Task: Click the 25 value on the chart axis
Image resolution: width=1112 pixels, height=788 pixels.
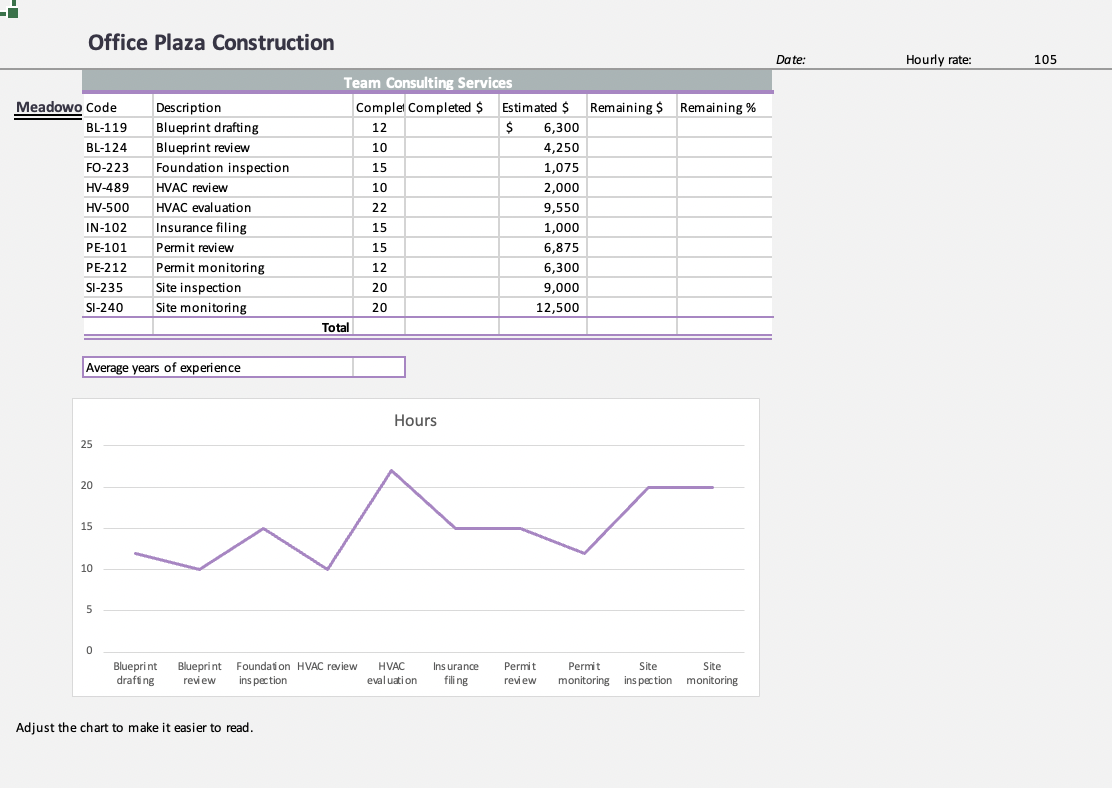Action: (87, 445)
